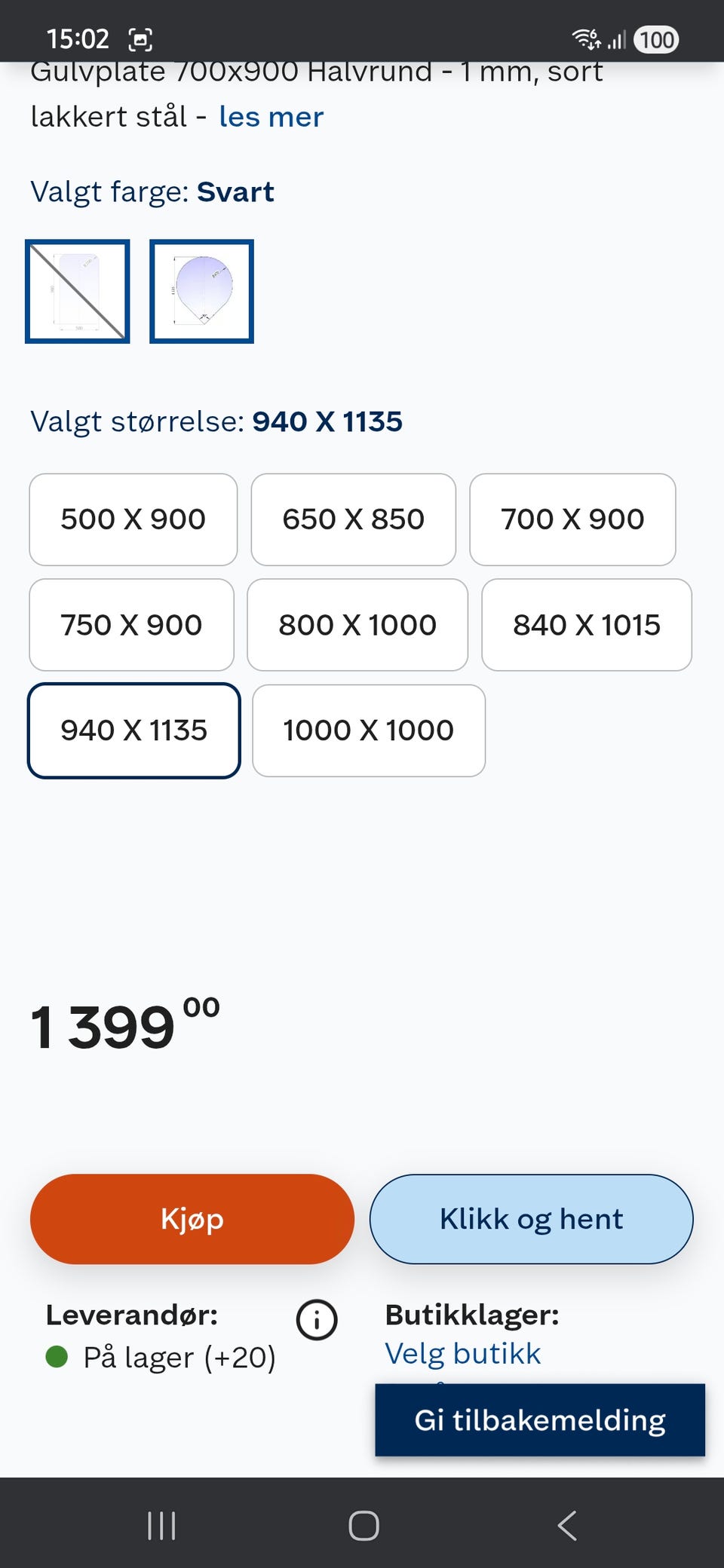
Task: Tap the battery level indicator
Action: click(656, 39)
